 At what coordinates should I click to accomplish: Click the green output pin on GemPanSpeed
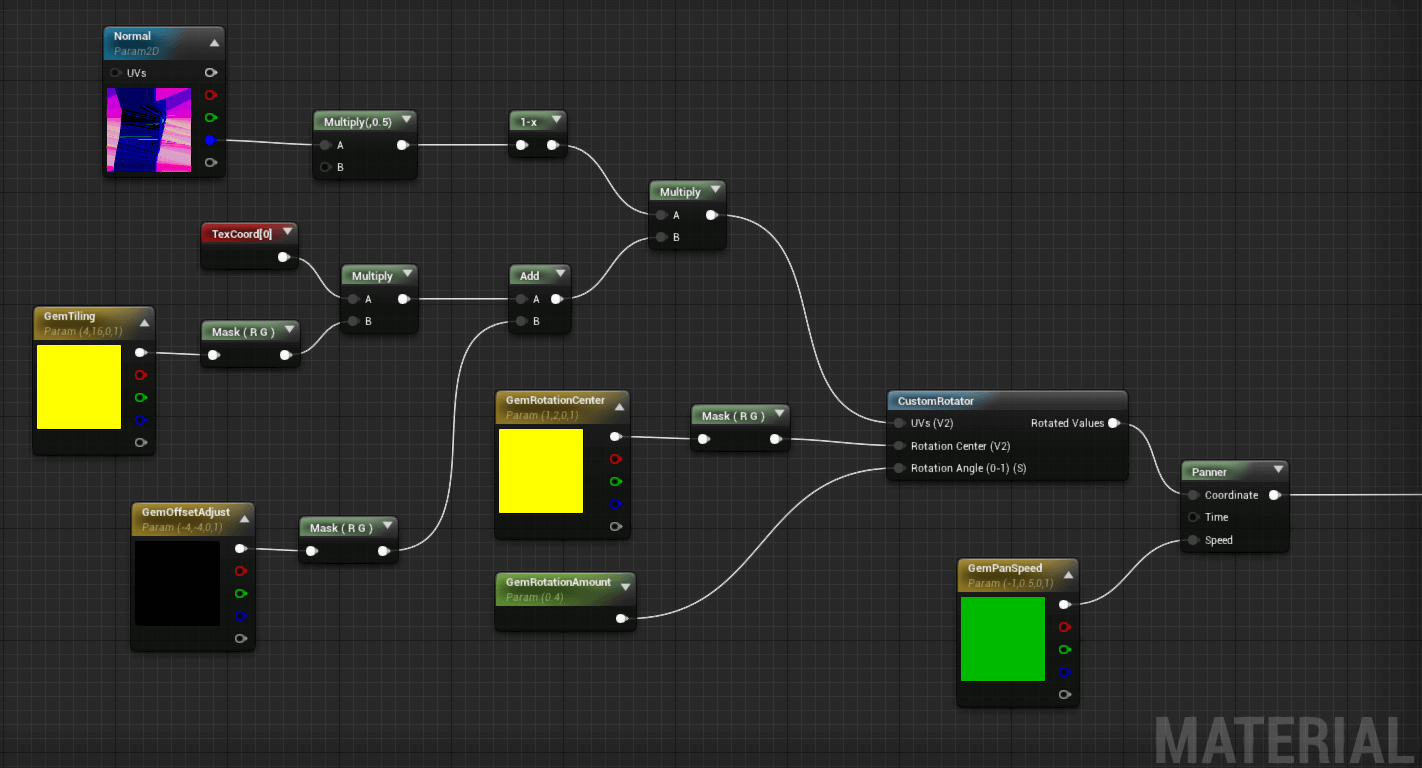coord(1065,650)
